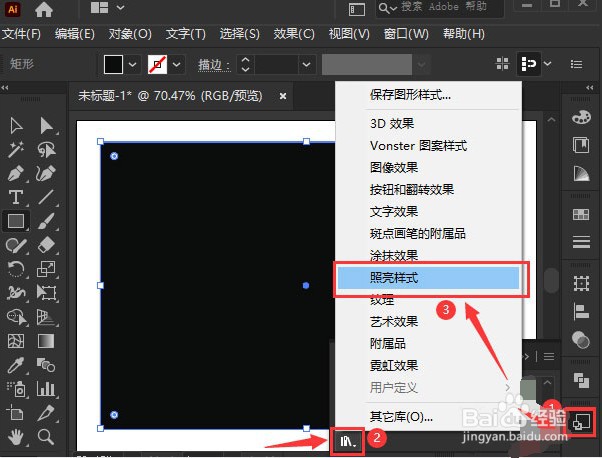Image resolution: width=602 pixels, height=458 pixels.
Task: Select the Magic Wand tool
Action: click(x=16, y=149)
